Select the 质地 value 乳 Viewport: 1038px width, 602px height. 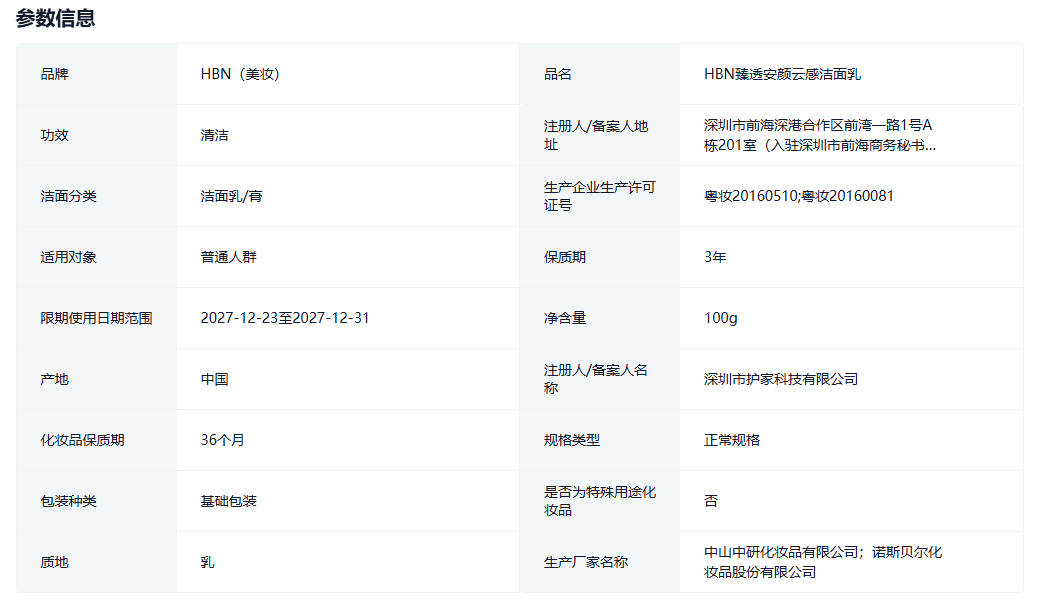207,562
